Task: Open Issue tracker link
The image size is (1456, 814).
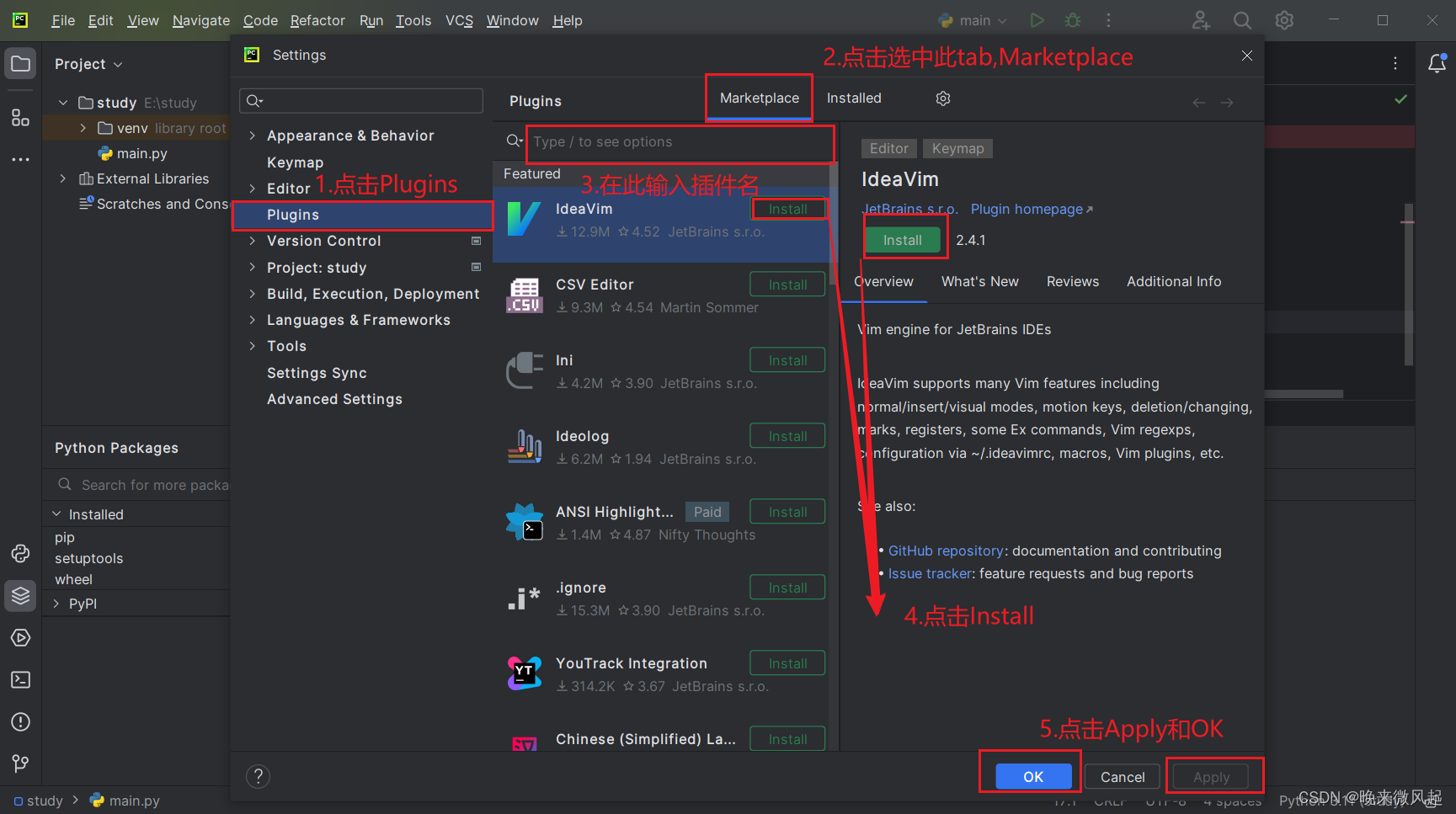Action: point(930,573)
